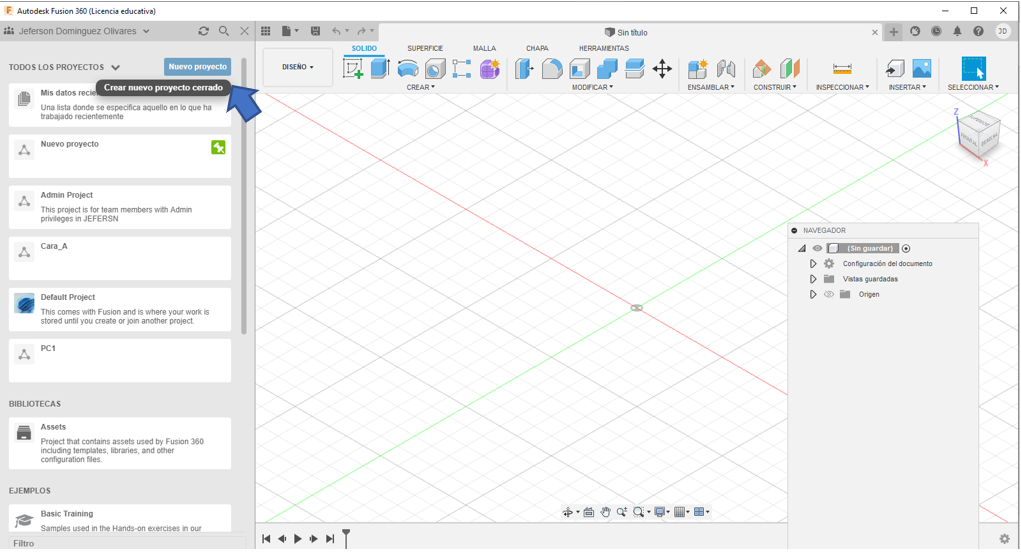Open the INSERTAR dropdown menu
The width and height of the screenshot is (1021, 555).
[907, 87]
